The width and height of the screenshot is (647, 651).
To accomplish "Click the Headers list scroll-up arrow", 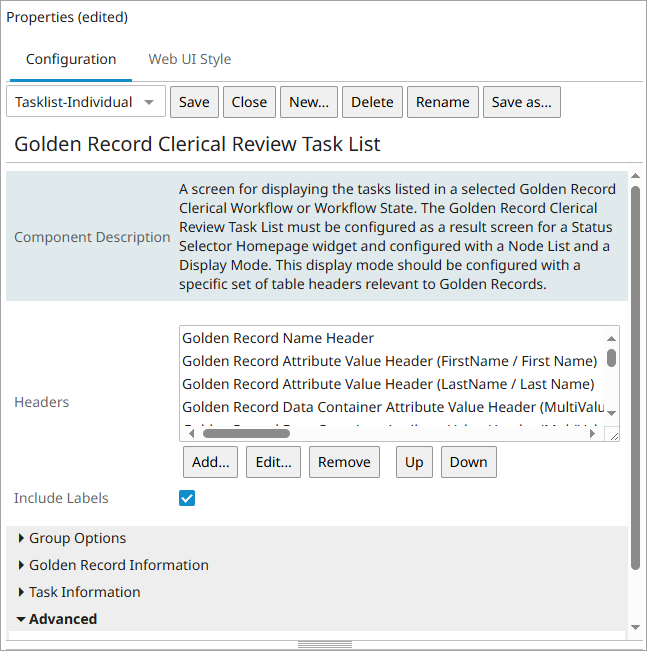I will point(611,338).
